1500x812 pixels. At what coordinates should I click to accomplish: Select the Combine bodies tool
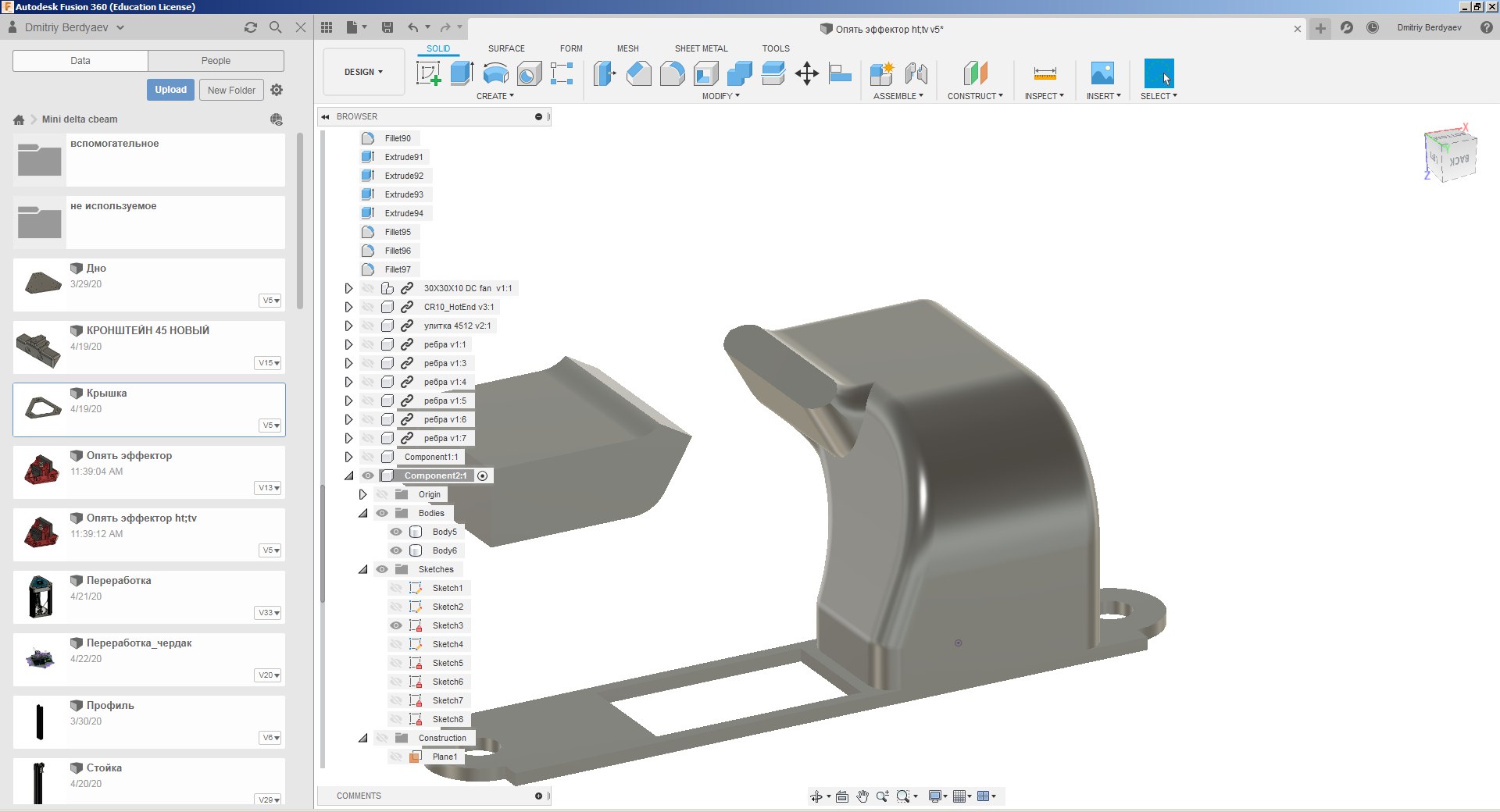(739, 73)
